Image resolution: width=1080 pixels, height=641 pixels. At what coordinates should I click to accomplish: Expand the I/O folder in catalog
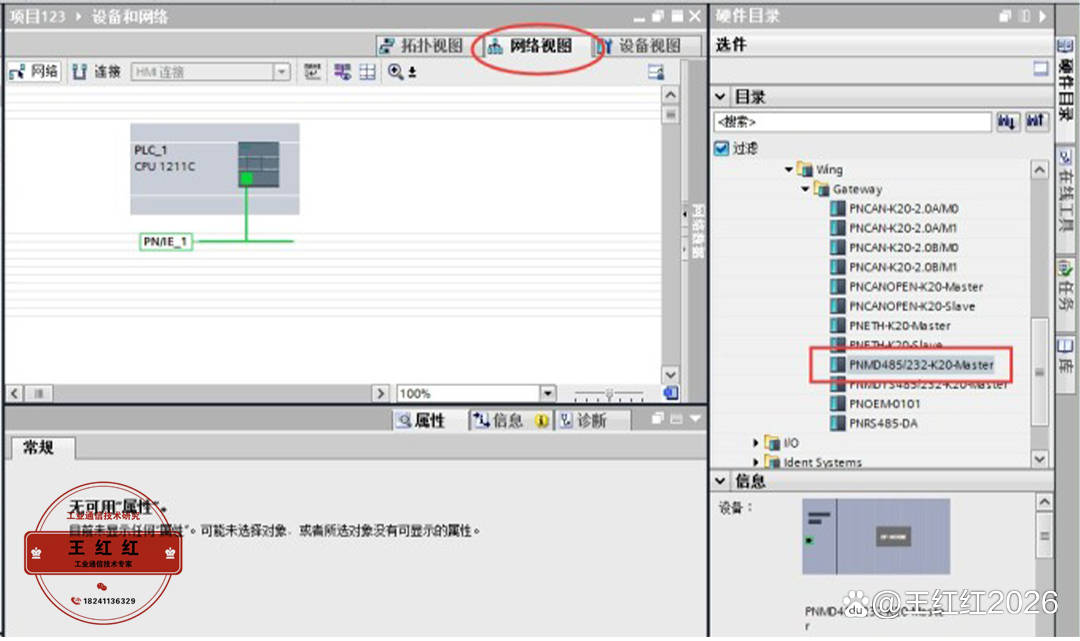click(756, 443)
